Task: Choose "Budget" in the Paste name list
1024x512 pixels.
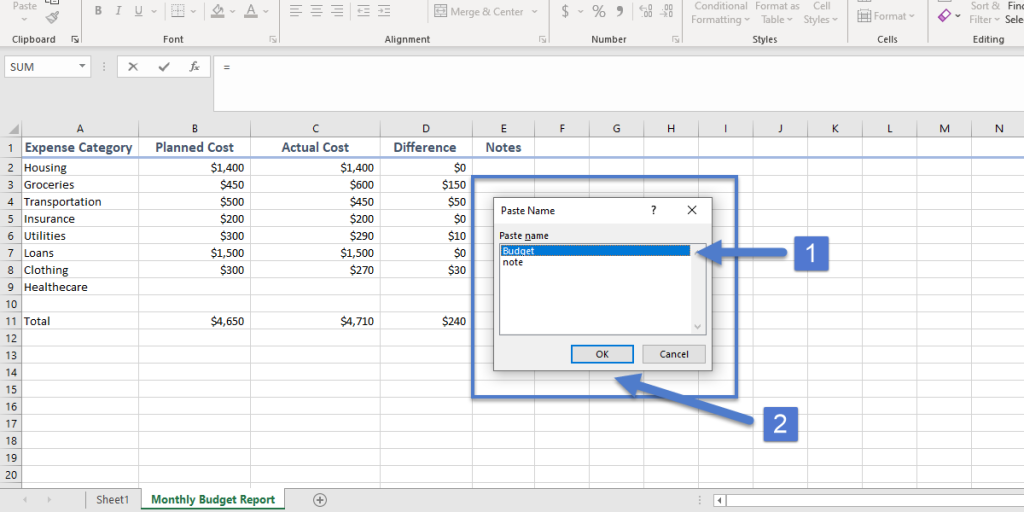Action: (519, 251)
